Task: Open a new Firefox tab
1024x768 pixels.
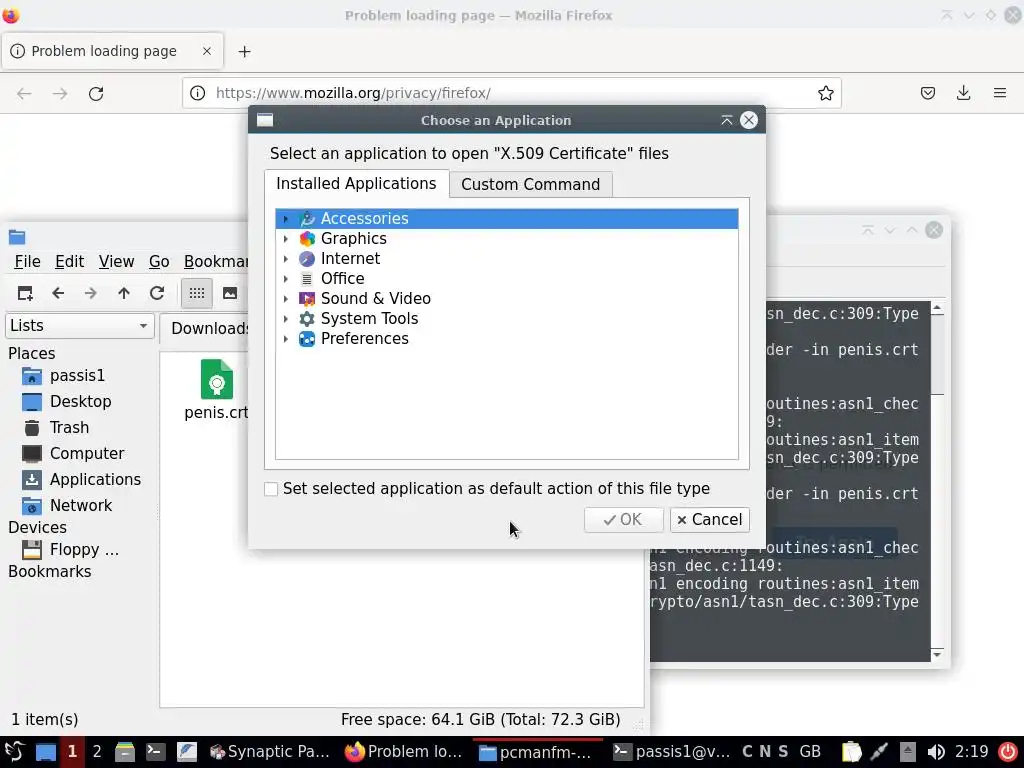Action: (x=244, y=52)
